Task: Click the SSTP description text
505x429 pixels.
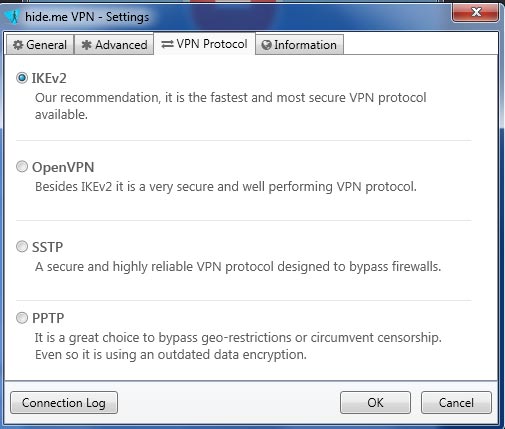Action: click(x=238, y=267)
